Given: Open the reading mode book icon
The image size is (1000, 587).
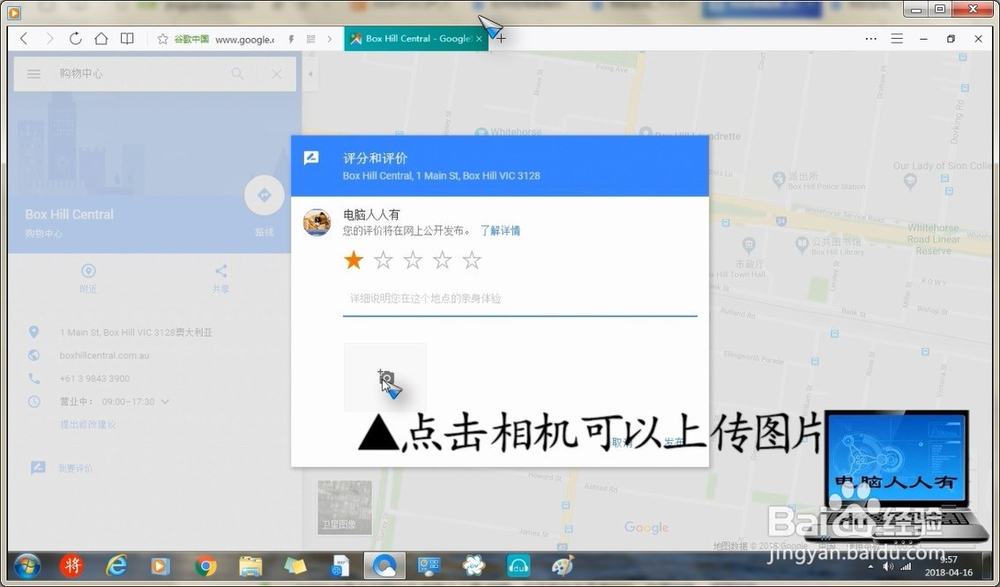Looking at the screenshot, I should point(128,38).
